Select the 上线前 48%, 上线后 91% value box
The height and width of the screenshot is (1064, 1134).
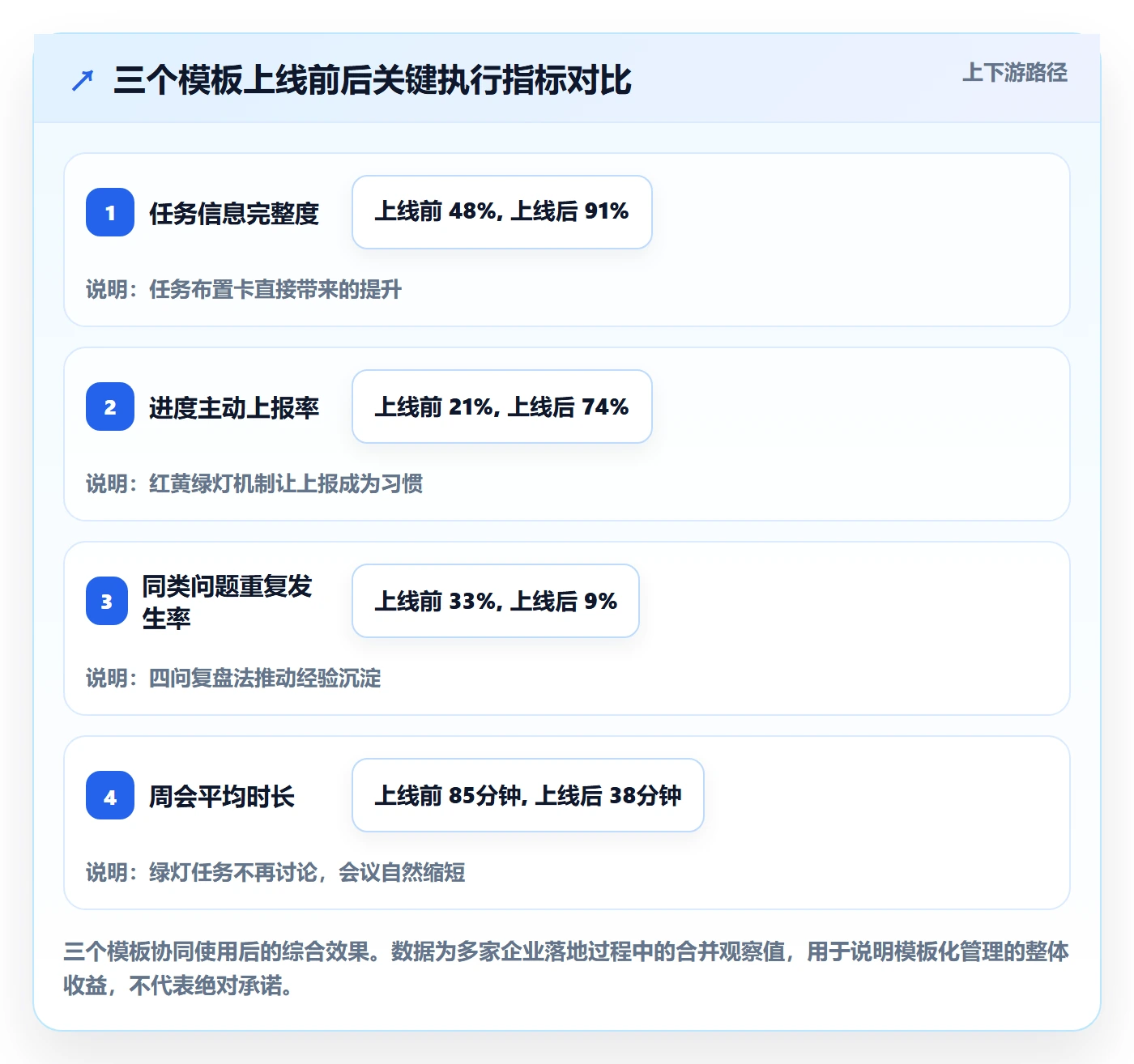pyautogui.click(x=502, y=212)
